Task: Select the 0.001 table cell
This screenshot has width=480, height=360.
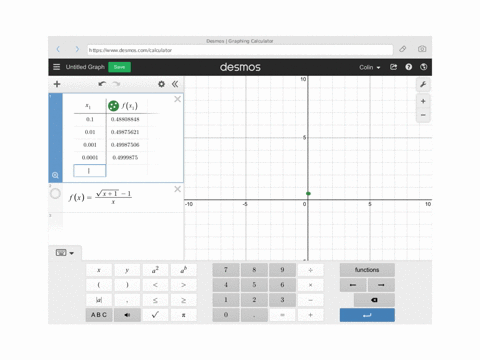Action: point(90,145)
